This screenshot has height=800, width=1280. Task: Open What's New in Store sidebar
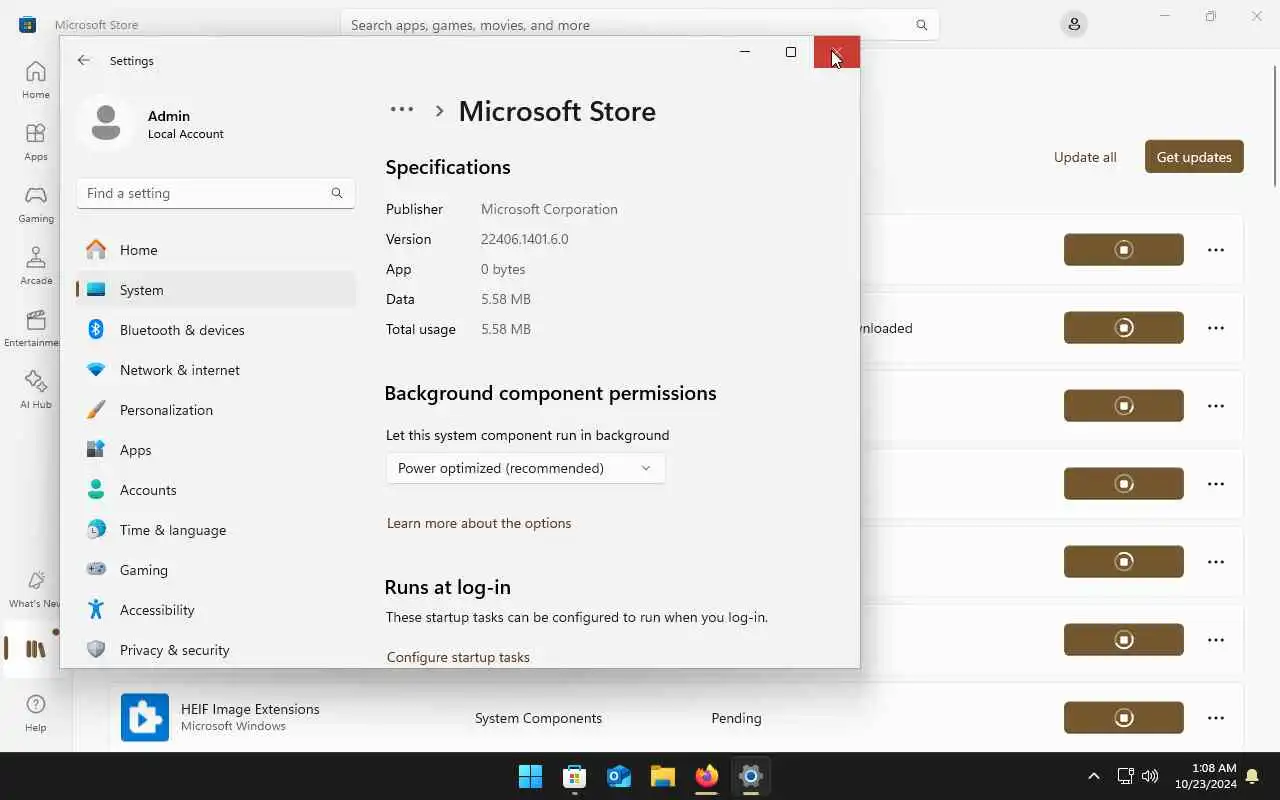[35, 589]
